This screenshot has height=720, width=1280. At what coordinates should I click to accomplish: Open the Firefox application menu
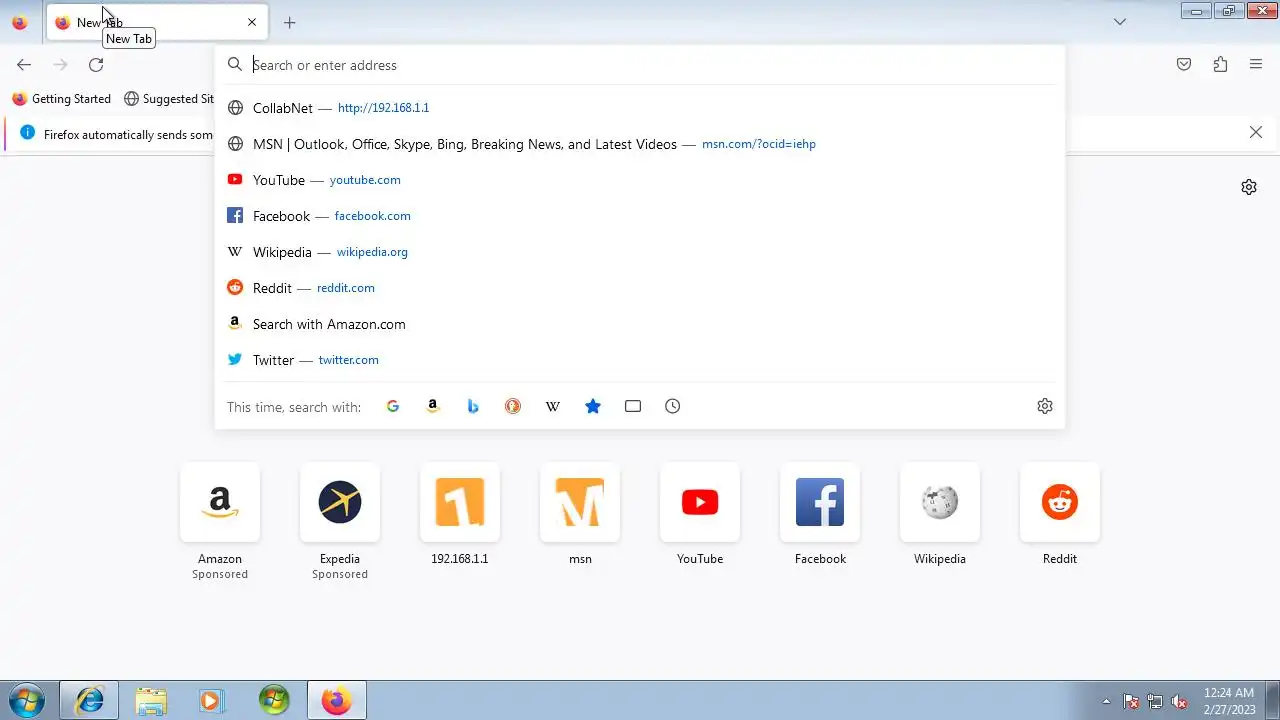point(1256,65)
